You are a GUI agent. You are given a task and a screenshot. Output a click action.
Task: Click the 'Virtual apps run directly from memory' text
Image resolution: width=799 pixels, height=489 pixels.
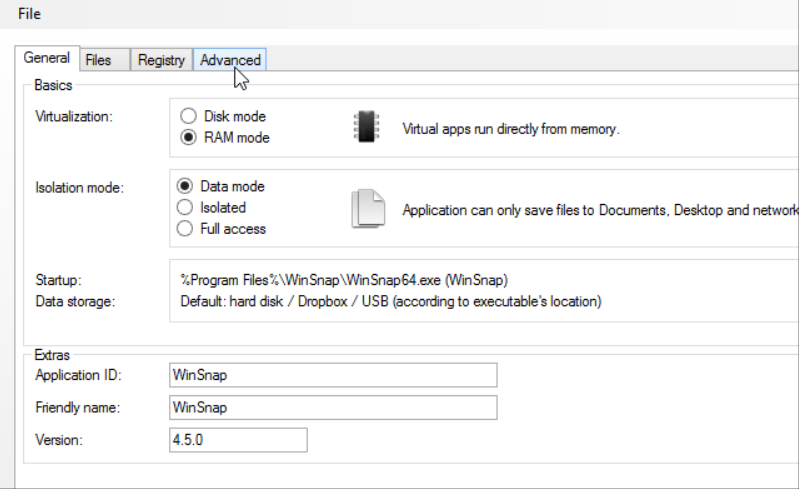[511, 129]
